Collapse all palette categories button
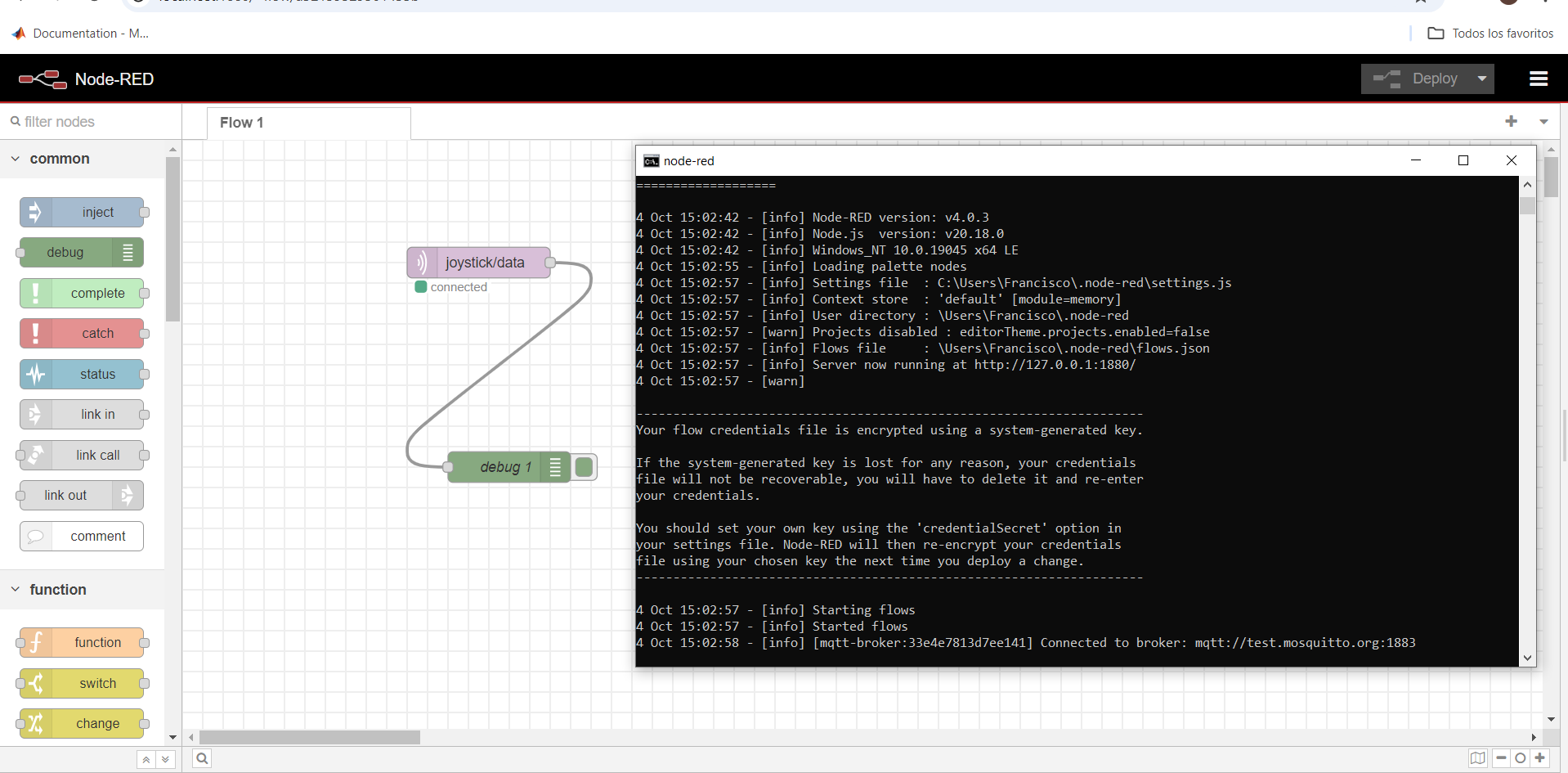This screenshot has width=1568, height=773. pyautogui.click(x=146, y=759)
